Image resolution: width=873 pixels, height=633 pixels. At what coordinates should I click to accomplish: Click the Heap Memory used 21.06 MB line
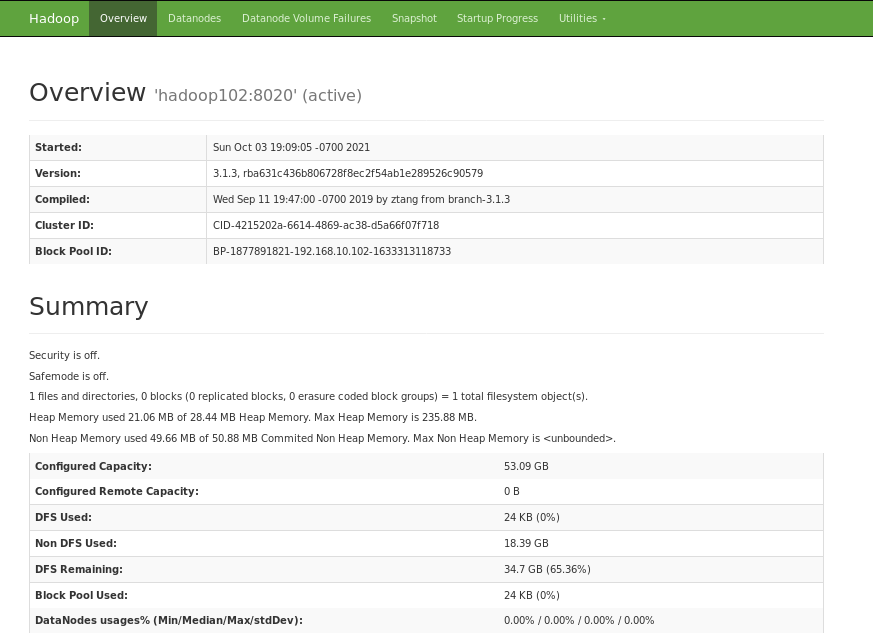point(253,418)
